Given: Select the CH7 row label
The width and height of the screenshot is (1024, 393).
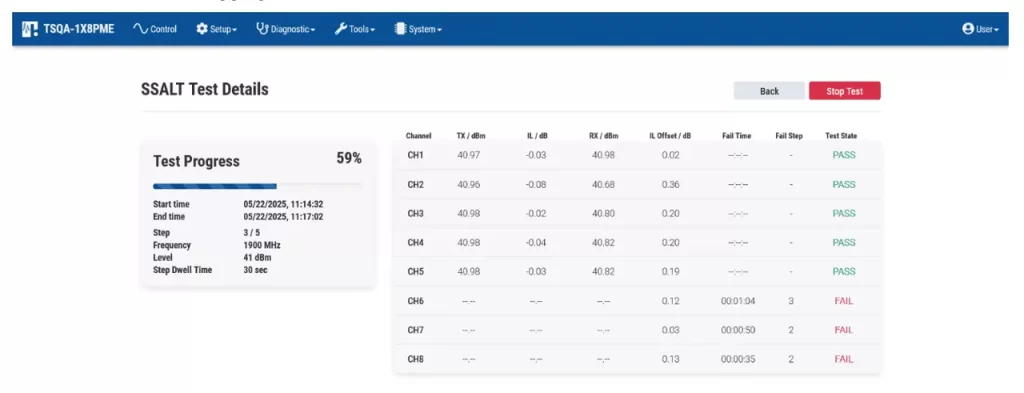Looking at the screenshot, I should point(416,330).
